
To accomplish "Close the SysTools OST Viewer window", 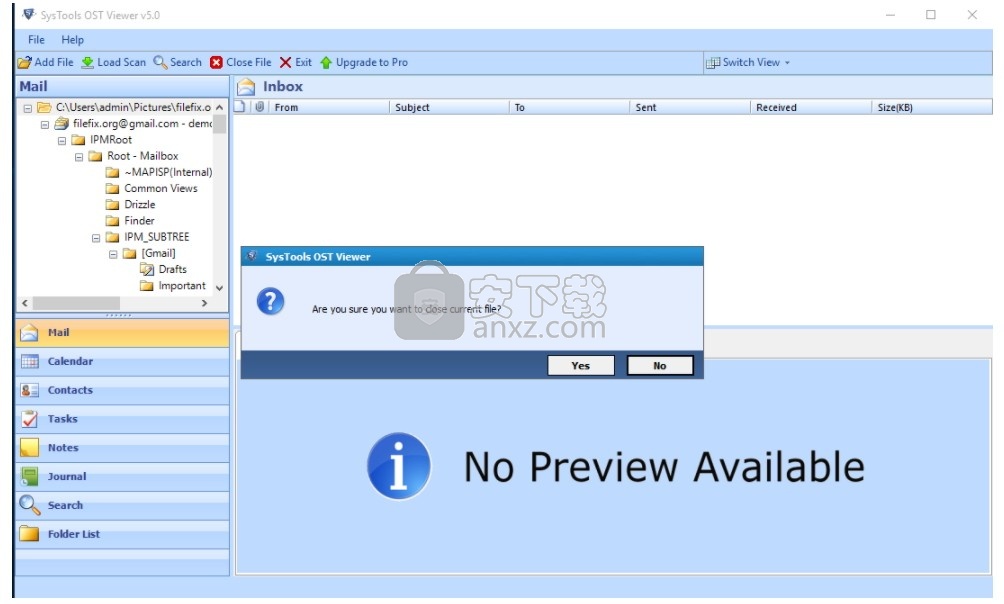I will point(972,15).
